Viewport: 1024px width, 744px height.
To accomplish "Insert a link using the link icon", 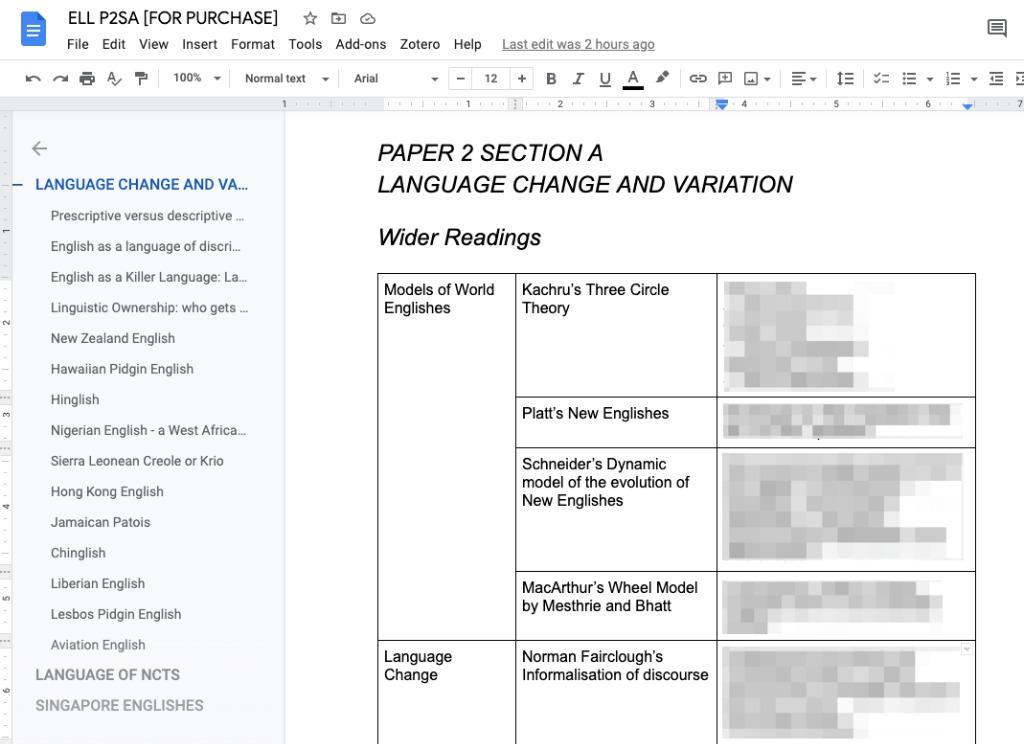I will [x=698, y=78].
